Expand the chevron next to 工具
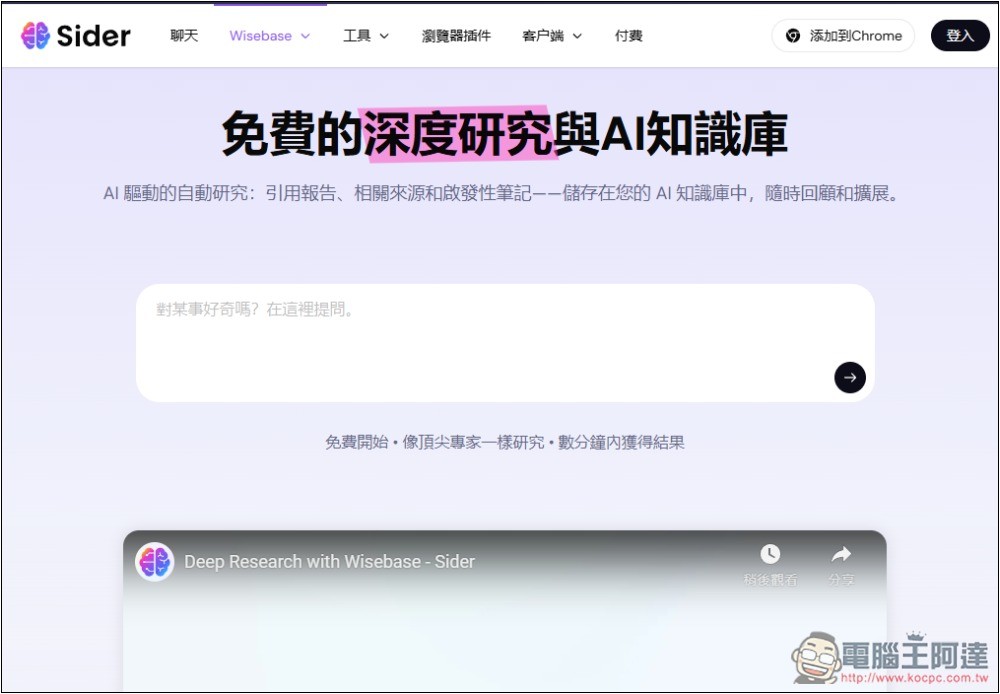Image resolution: width=1000 pixels, height=694 pixels. [385, 36]
